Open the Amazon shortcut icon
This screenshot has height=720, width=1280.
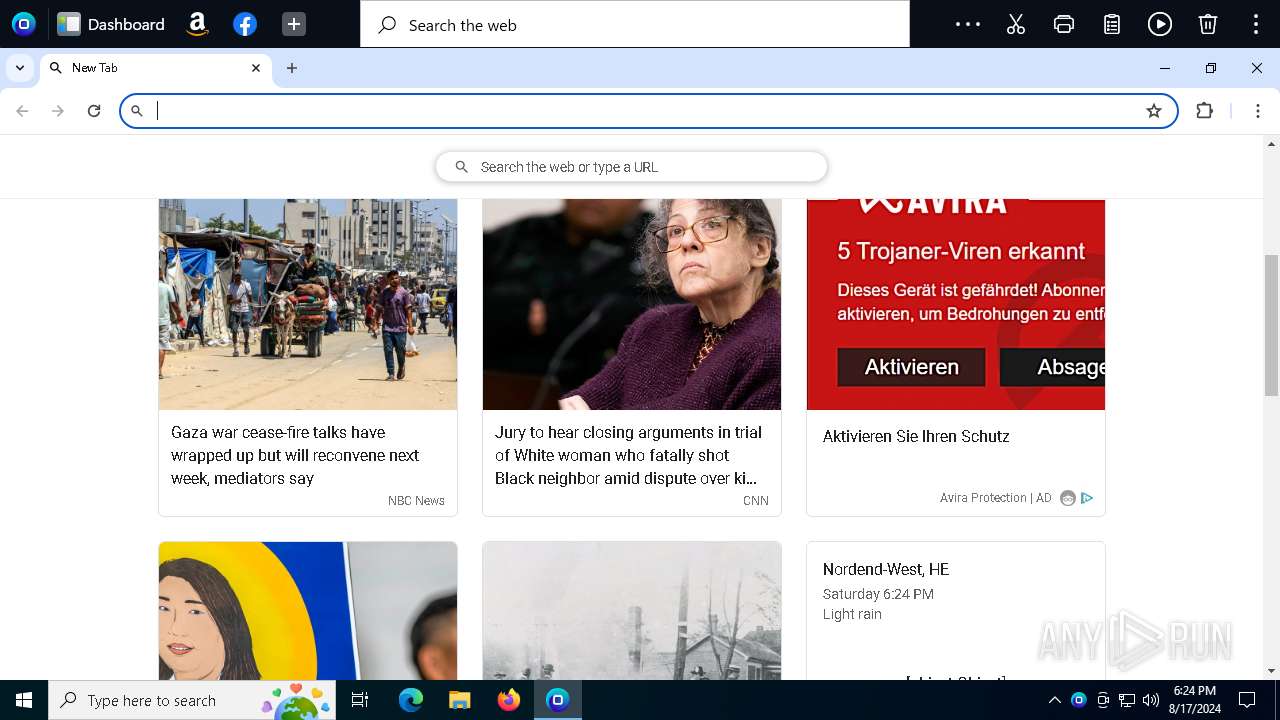[x=197, y=24]
